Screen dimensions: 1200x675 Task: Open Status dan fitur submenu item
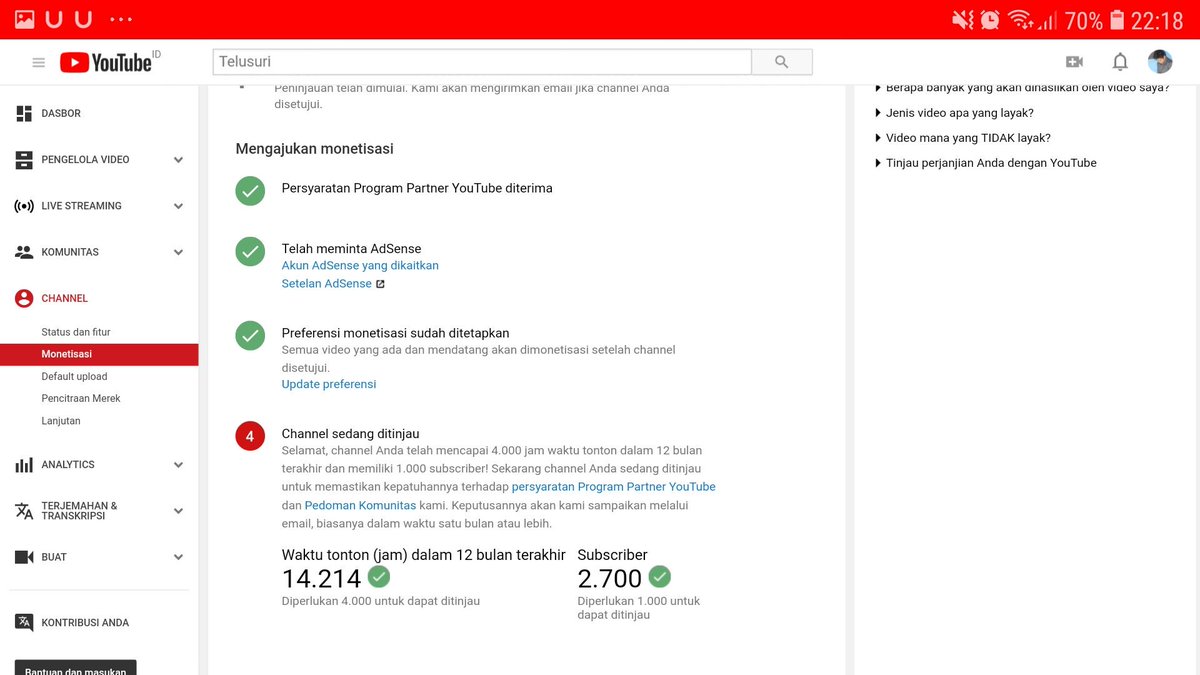pyautogui.click(x=76, y=332)
